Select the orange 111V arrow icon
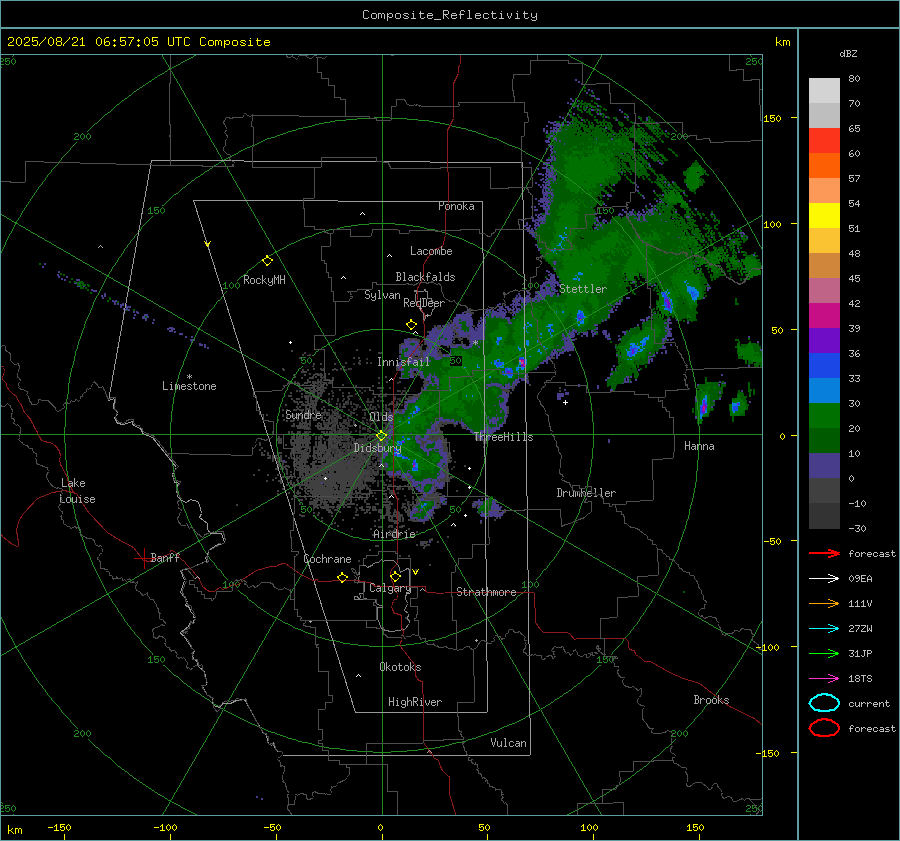This screenshot has height=841, width=900. (824, 603)
